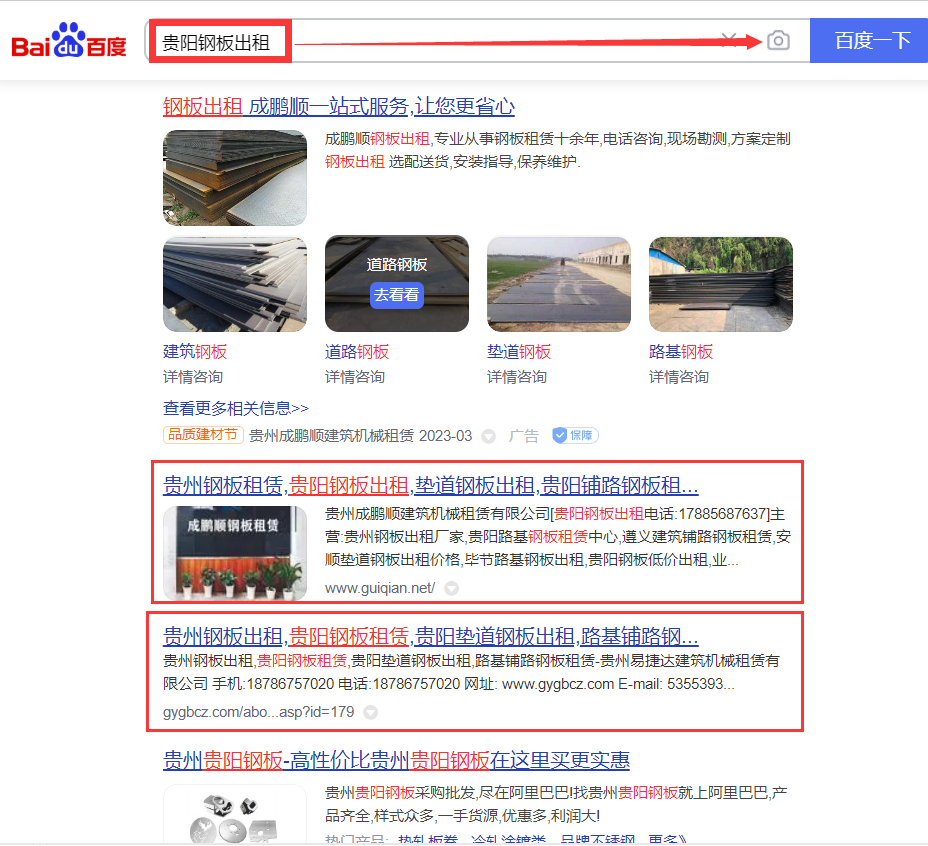Click the 去看看 button on 道路钢板 image

pos(397,295)
